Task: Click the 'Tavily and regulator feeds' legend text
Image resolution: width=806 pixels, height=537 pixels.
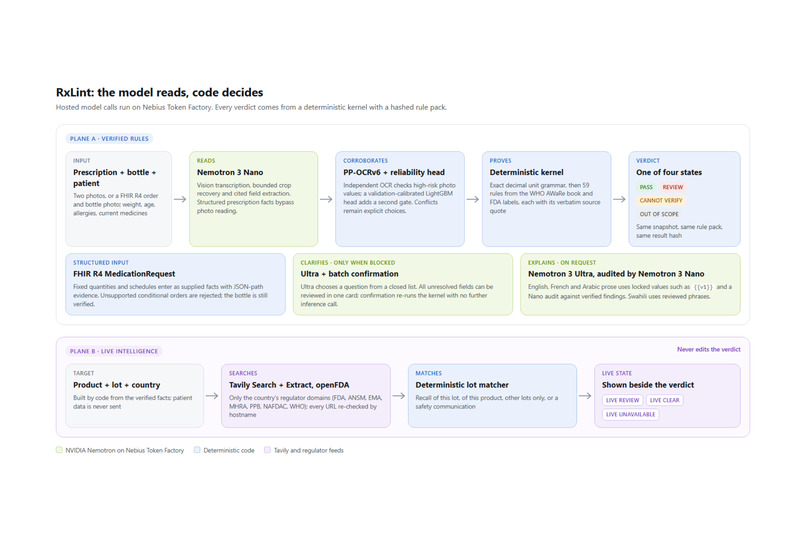Action: [308, 451]
